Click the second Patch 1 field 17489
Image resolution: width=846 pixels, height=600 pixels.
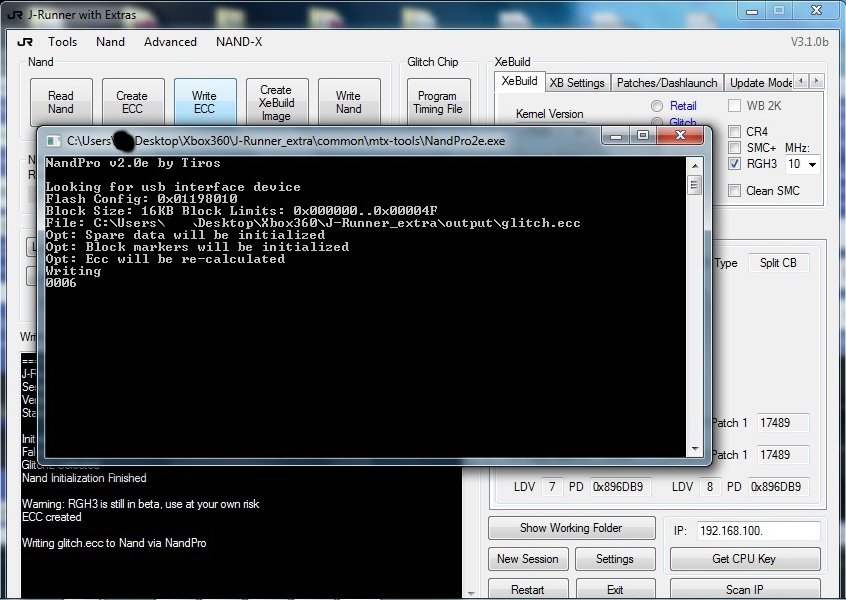coord(783,455)
